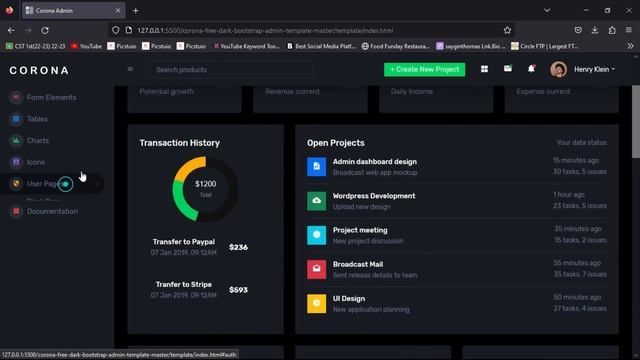The height and width of the screenshot is (360, 640).
Task: Bookmark this page with star icon
Action: [507, 30]
